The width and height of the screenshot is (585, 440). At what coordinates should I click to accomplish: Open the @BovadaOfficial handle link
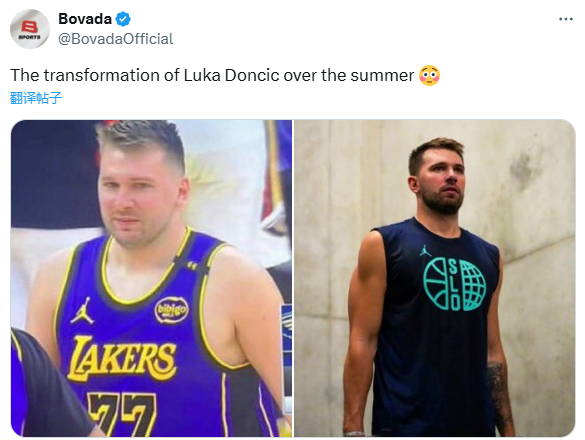click(116, 39)
